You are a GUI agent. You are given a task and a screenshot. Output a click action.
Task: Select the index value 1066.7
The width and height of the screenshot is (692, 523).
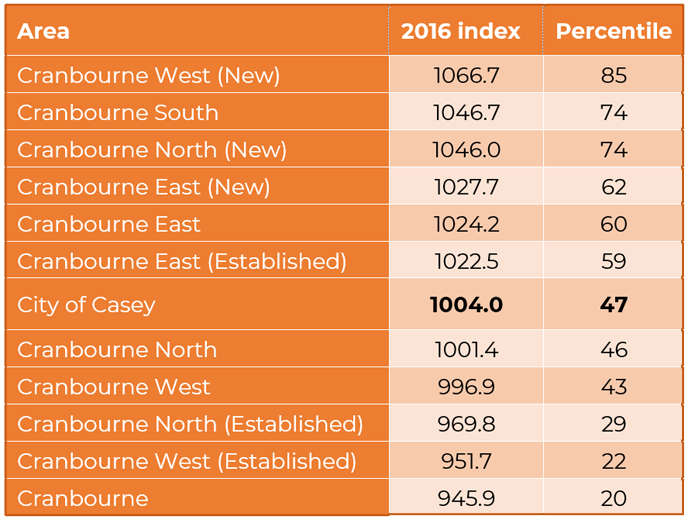[x=465, y=76]
